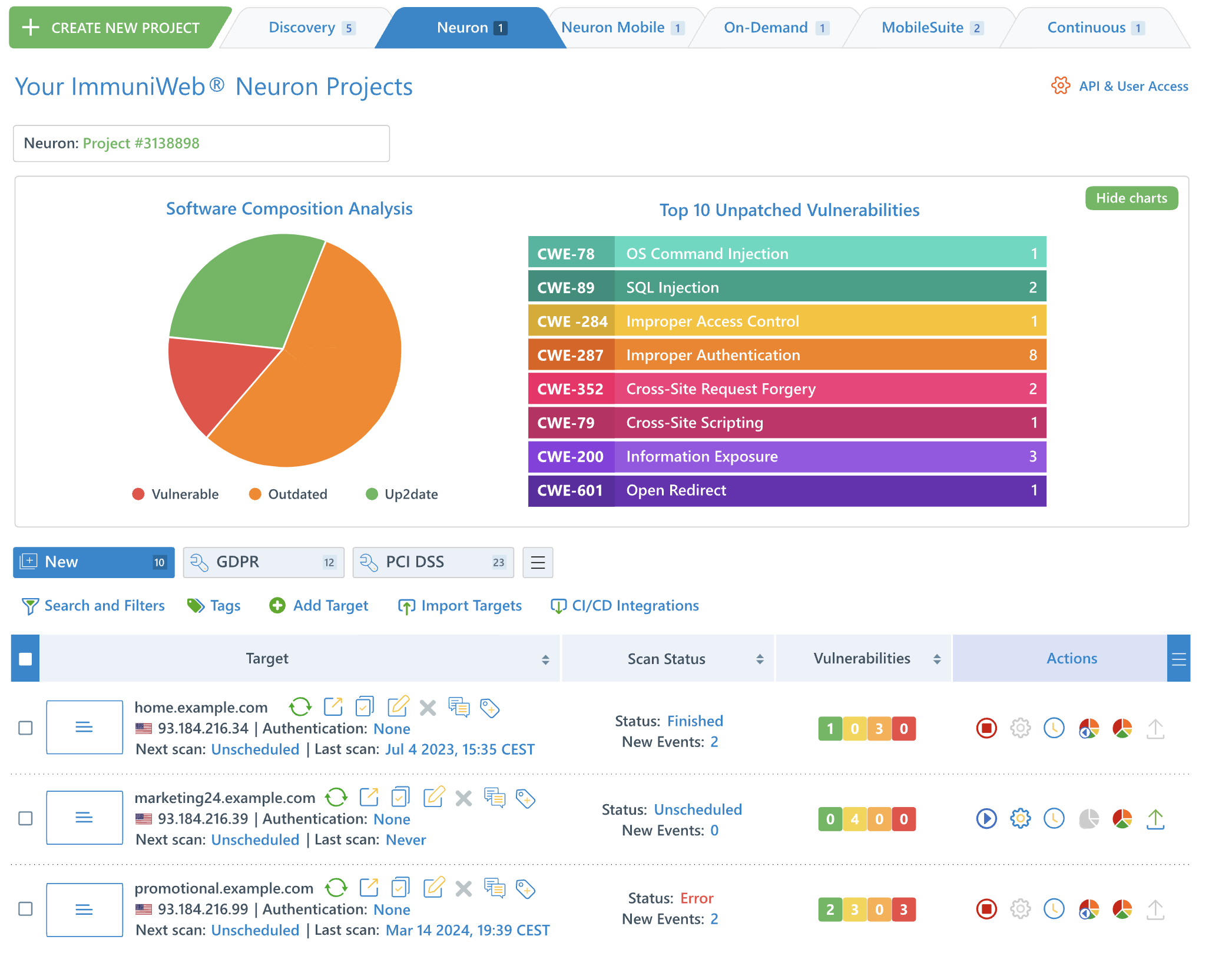Open the Tags link above the table
This screenshot has width=1232, height=956.
(214, 606)
